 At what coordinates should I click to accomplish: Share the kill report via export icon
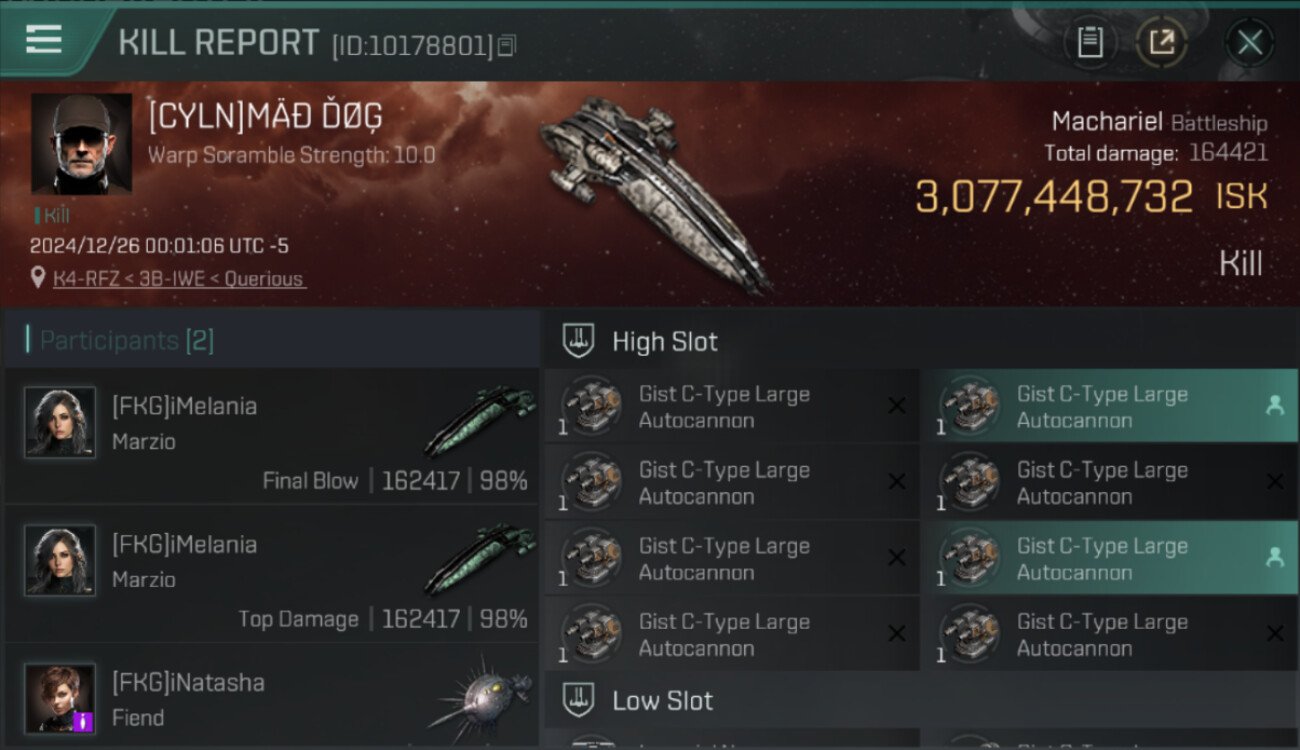(1161, 42)
